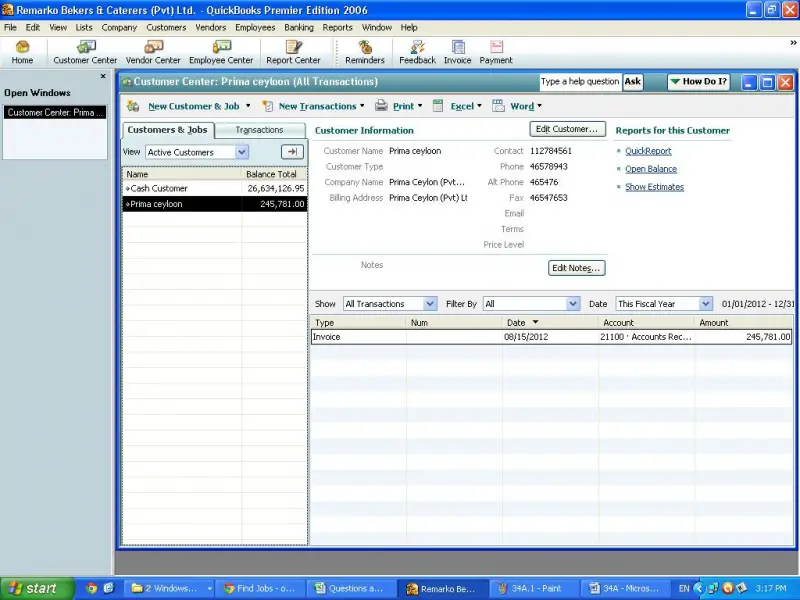The image size is (800, 600).
Task: Click the printer icon
Action: (381, 106)
